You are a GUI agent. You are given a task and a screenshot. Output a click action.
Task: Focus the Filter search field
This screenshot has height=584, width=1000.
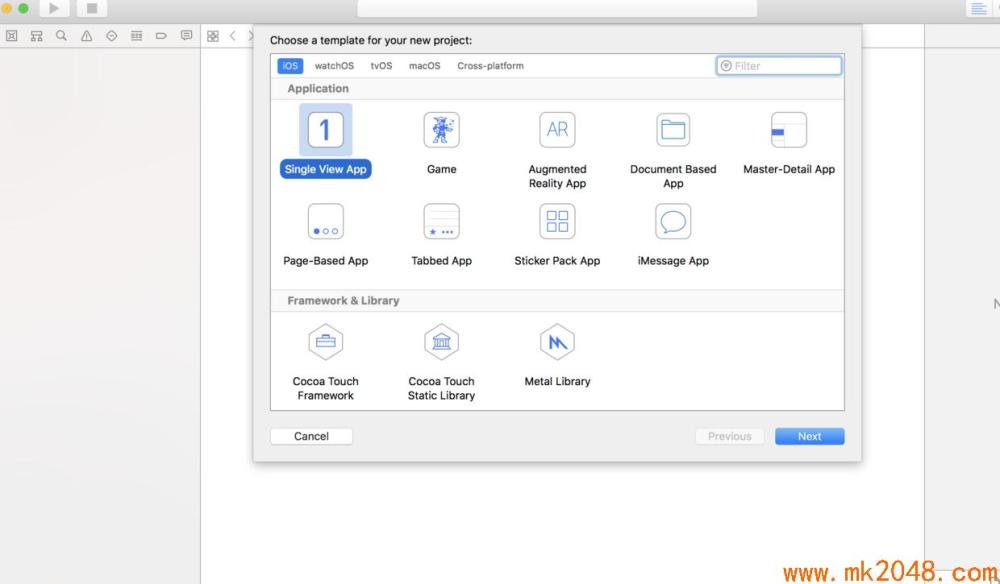pos(779,66)
